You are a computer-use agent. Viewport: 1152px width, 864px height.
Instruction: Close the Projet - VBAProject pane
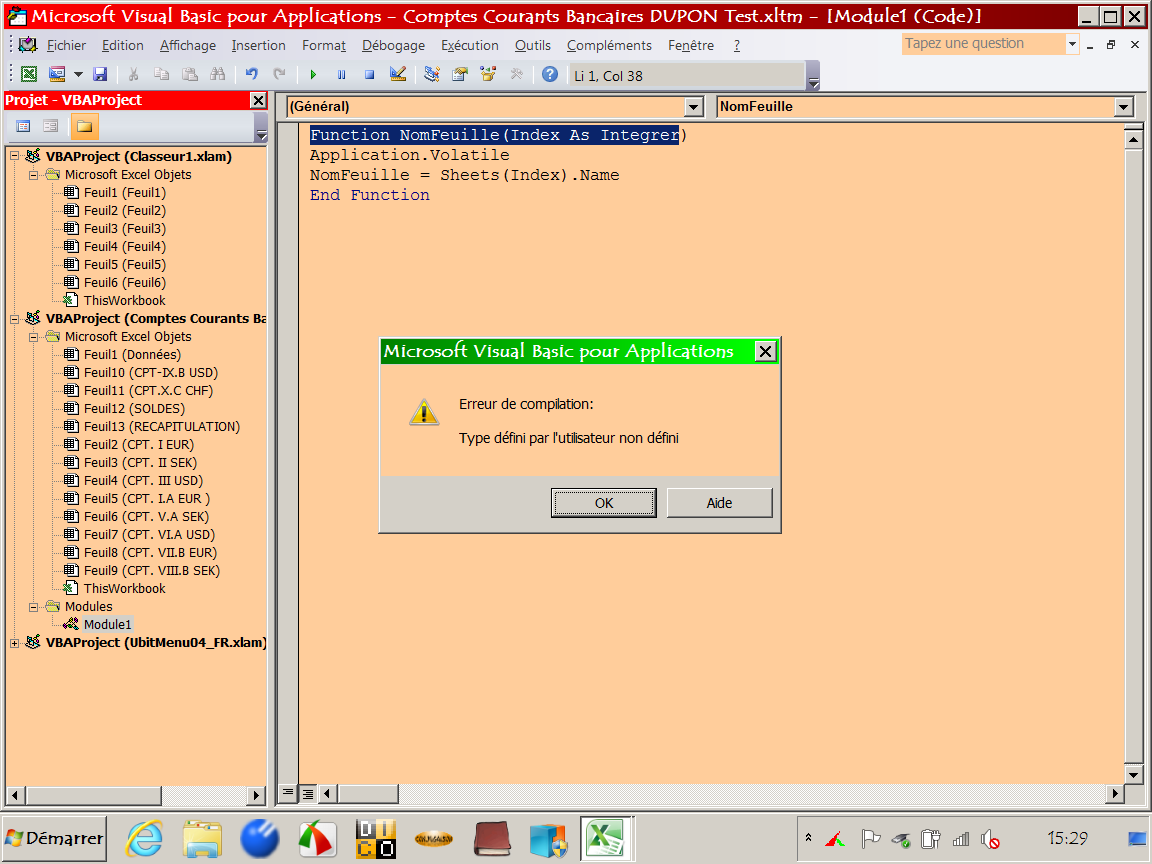(258, 100)
